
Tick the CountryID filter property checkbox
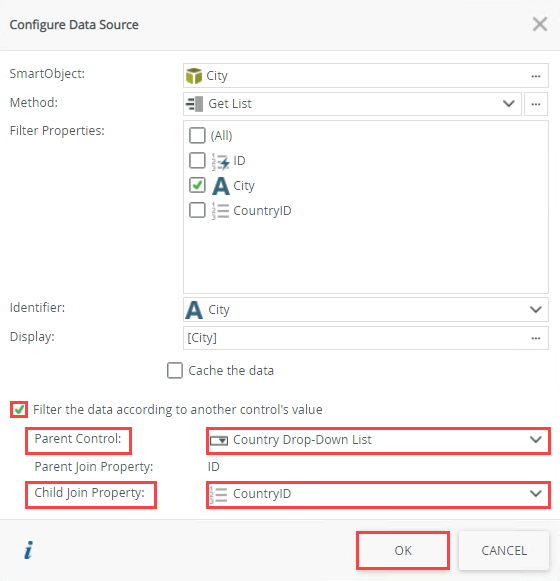tap(197, 210)
